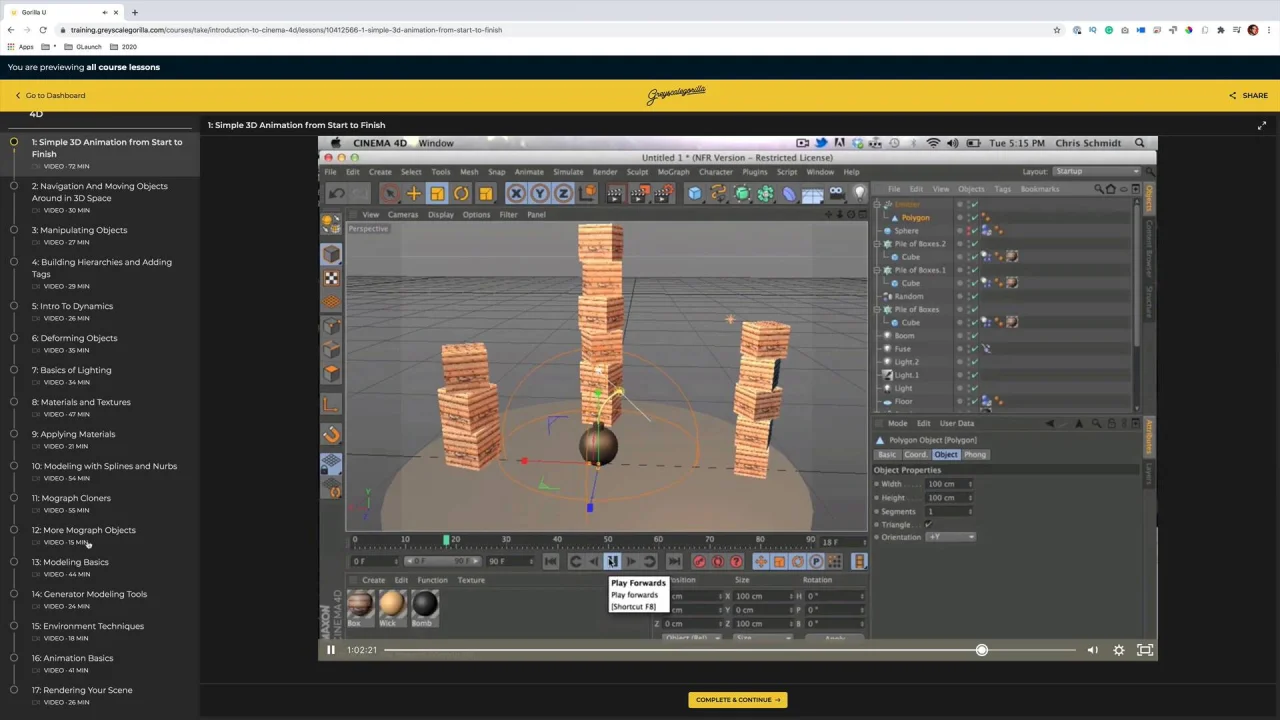Click the blue deformer icon
The image size is (1280, 720).
coord(789,193)
